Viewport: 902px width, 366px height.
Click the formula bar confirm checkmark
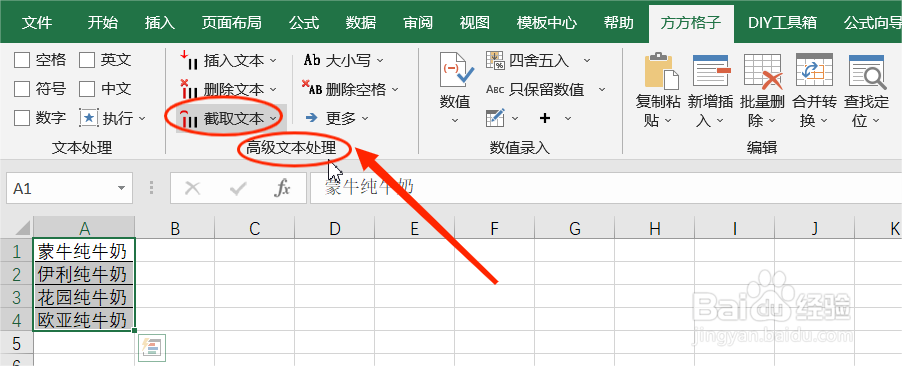(238, 188)
